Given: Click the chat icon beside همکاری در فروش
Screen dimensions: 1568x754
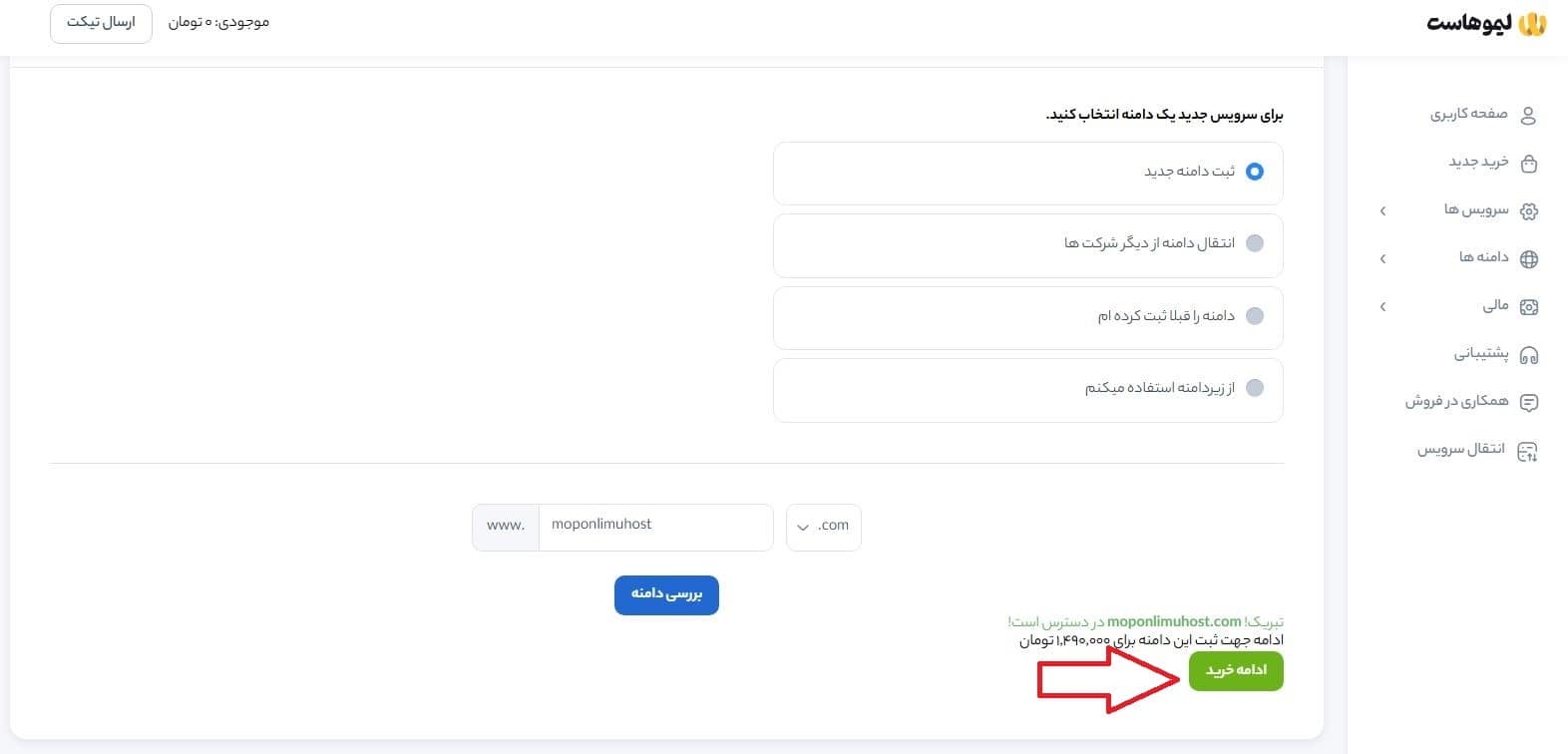Looking at the screenshot, I should (1529, 402).
